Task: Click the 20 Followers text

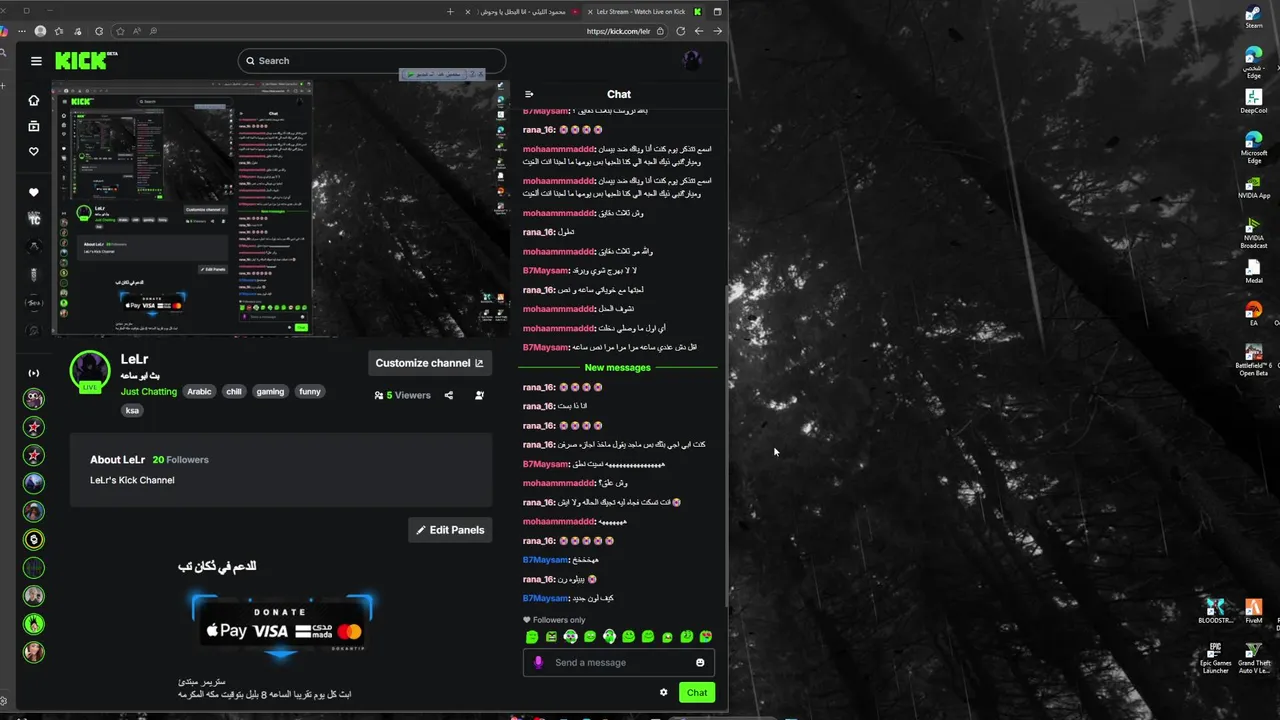Action: (x=180, y=460)
